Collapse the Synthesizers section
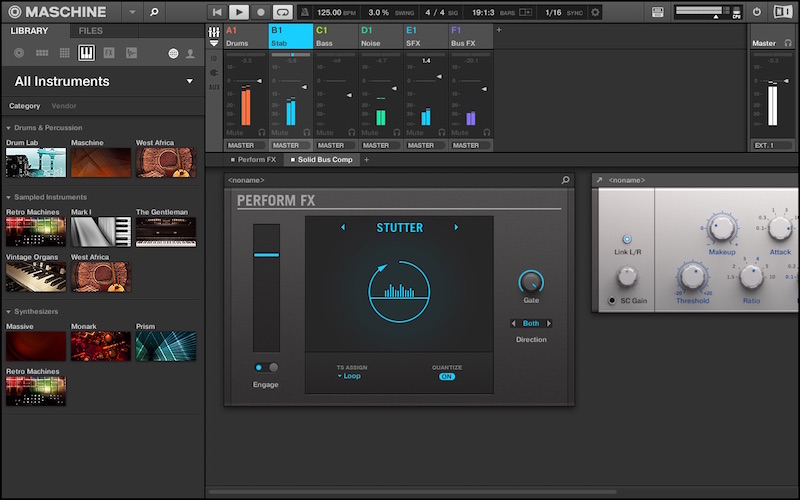800x500 pixels. pyautogui.click(x=9, y=312)
